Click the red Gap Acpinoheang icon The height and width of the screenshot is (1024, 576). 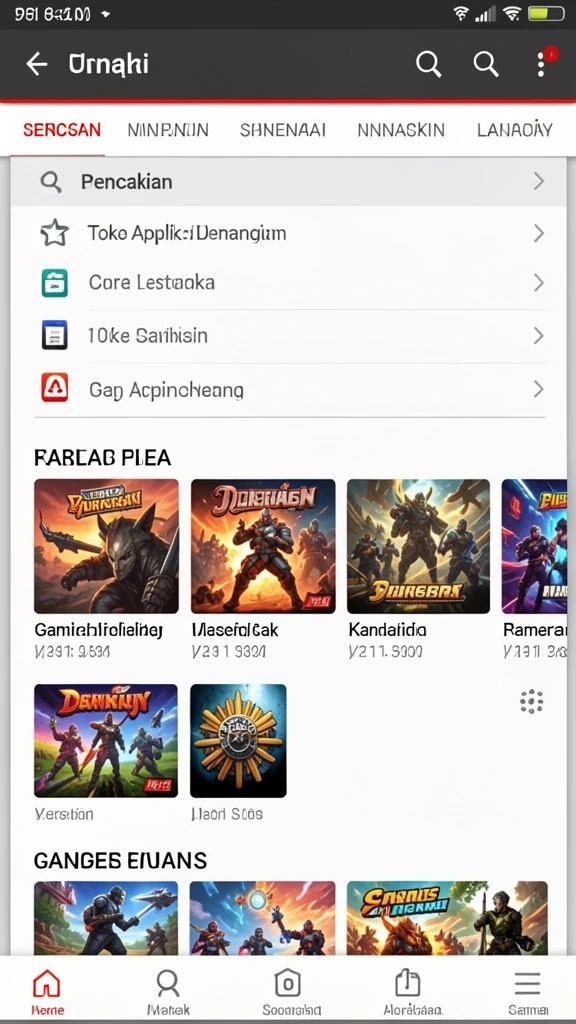(54, 389)
